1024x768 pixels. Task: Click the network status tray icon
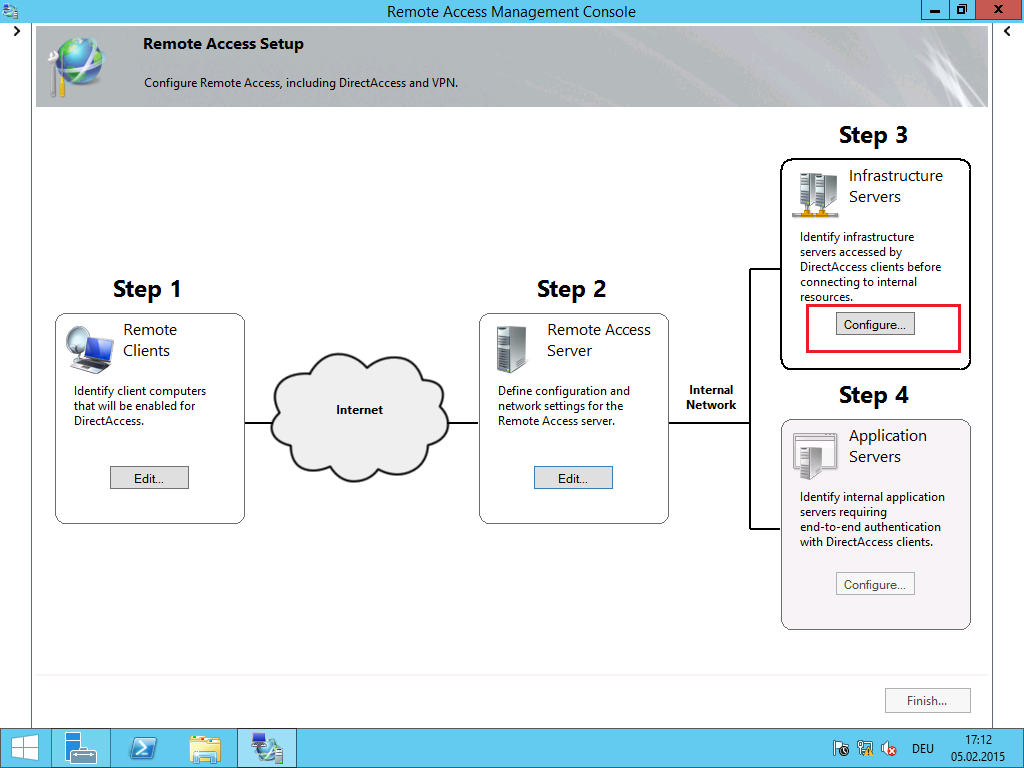point(865,748)
